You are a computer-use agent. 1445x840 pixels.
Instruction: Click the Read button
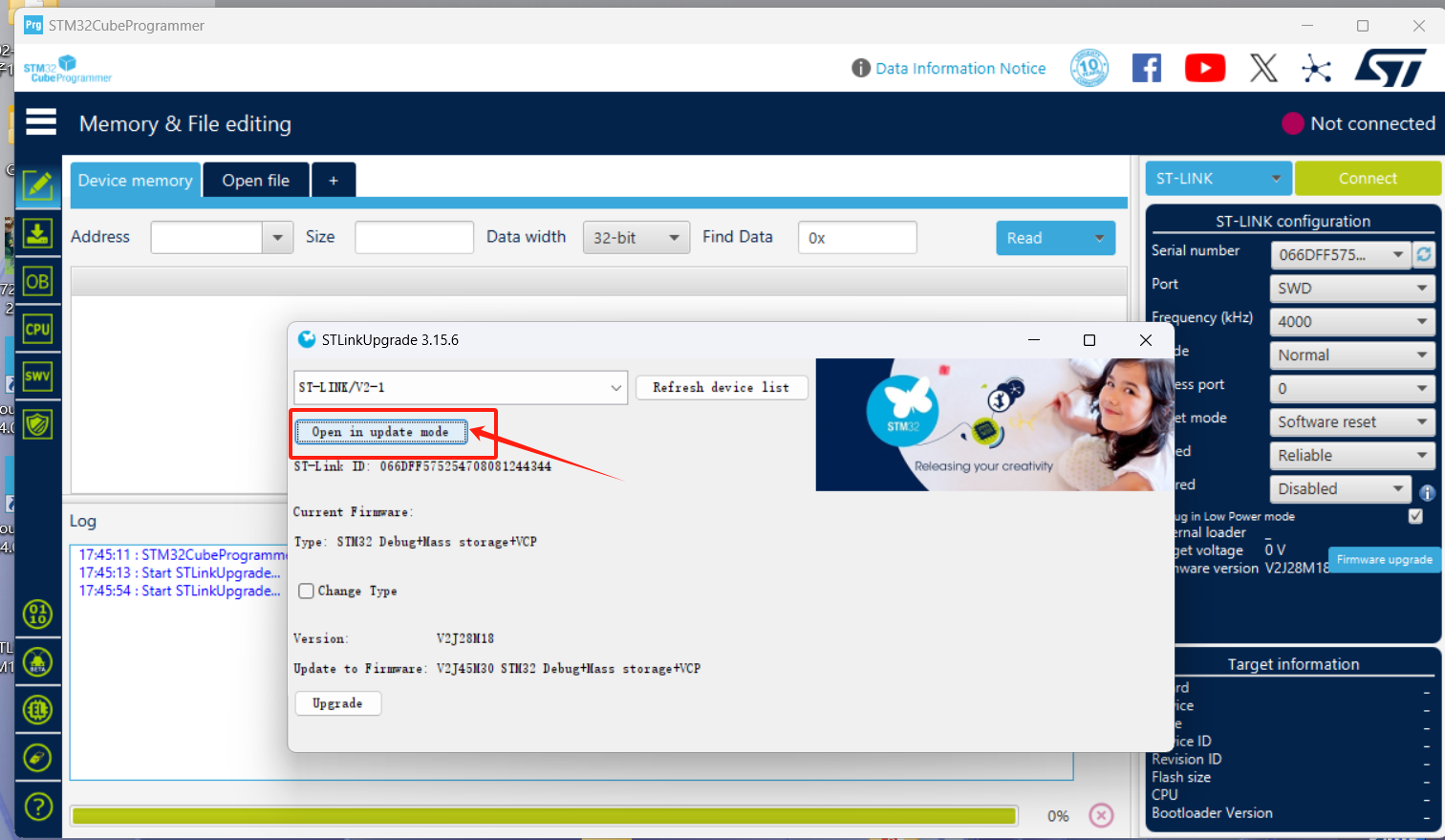pos(1040,238)
